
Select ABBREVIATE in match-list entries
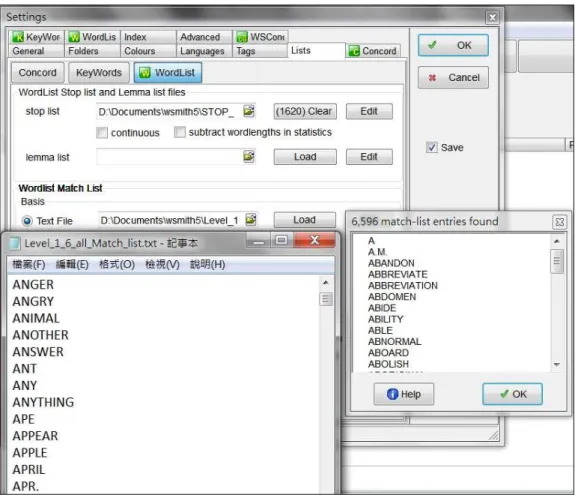click(398, 274)
